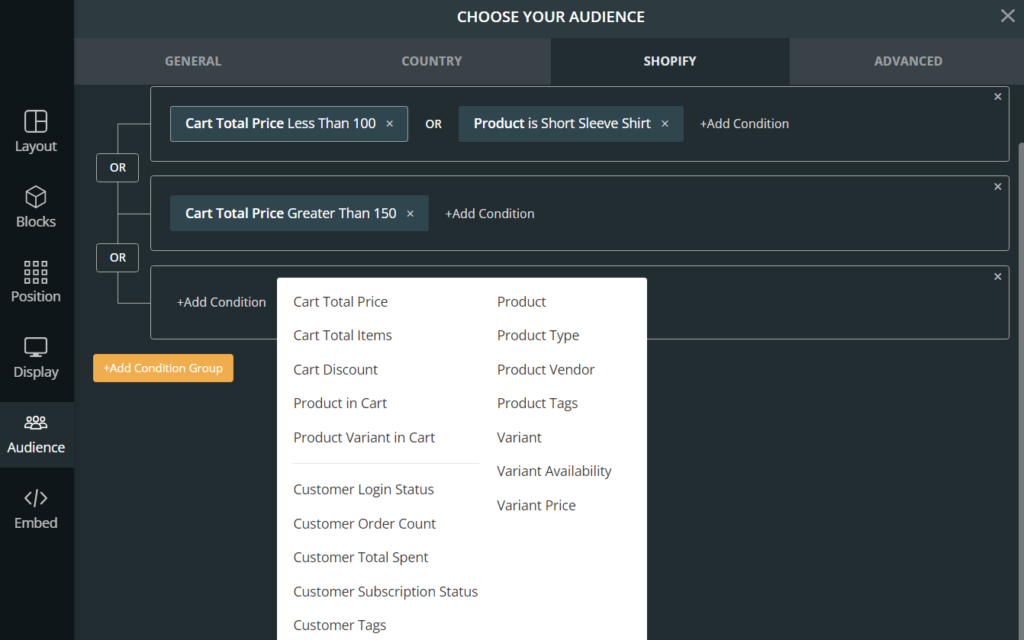Viewport: 1024px width, 640px height.
Task: Click the '+Add Condition Group' button
Action: coord(162,368)
